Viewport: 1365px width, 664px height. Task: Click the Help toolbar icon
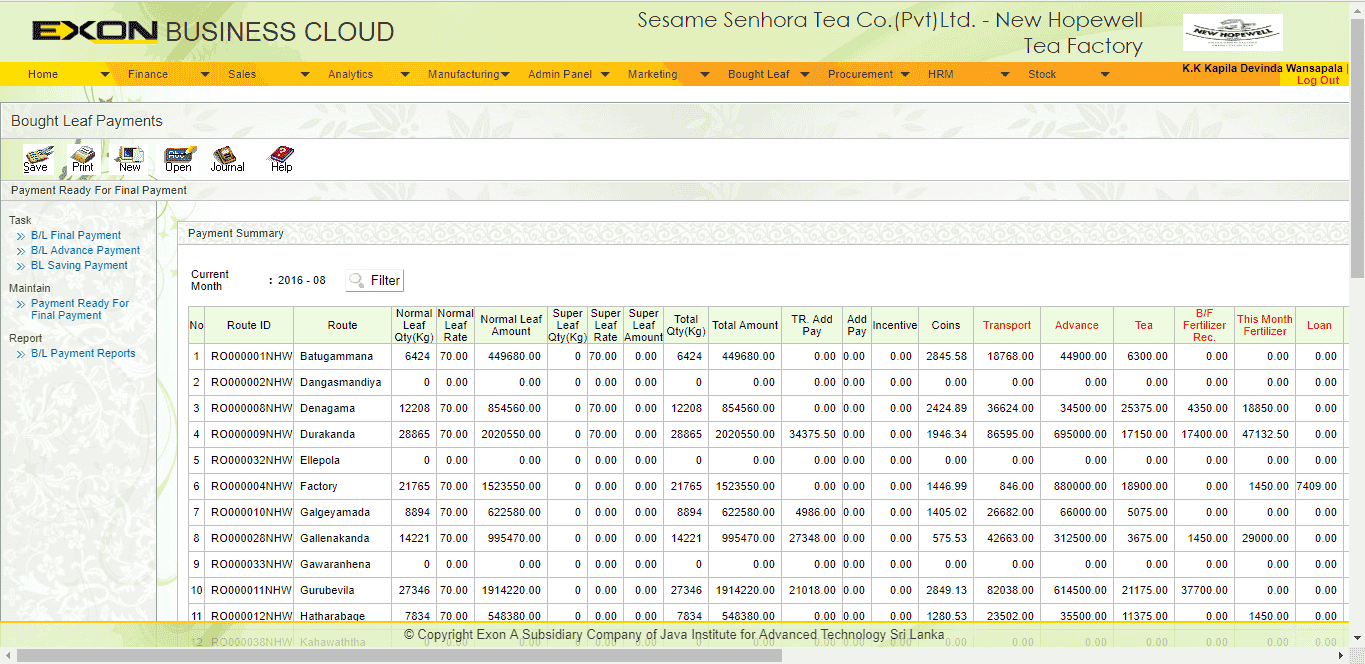tap(282, 158)
